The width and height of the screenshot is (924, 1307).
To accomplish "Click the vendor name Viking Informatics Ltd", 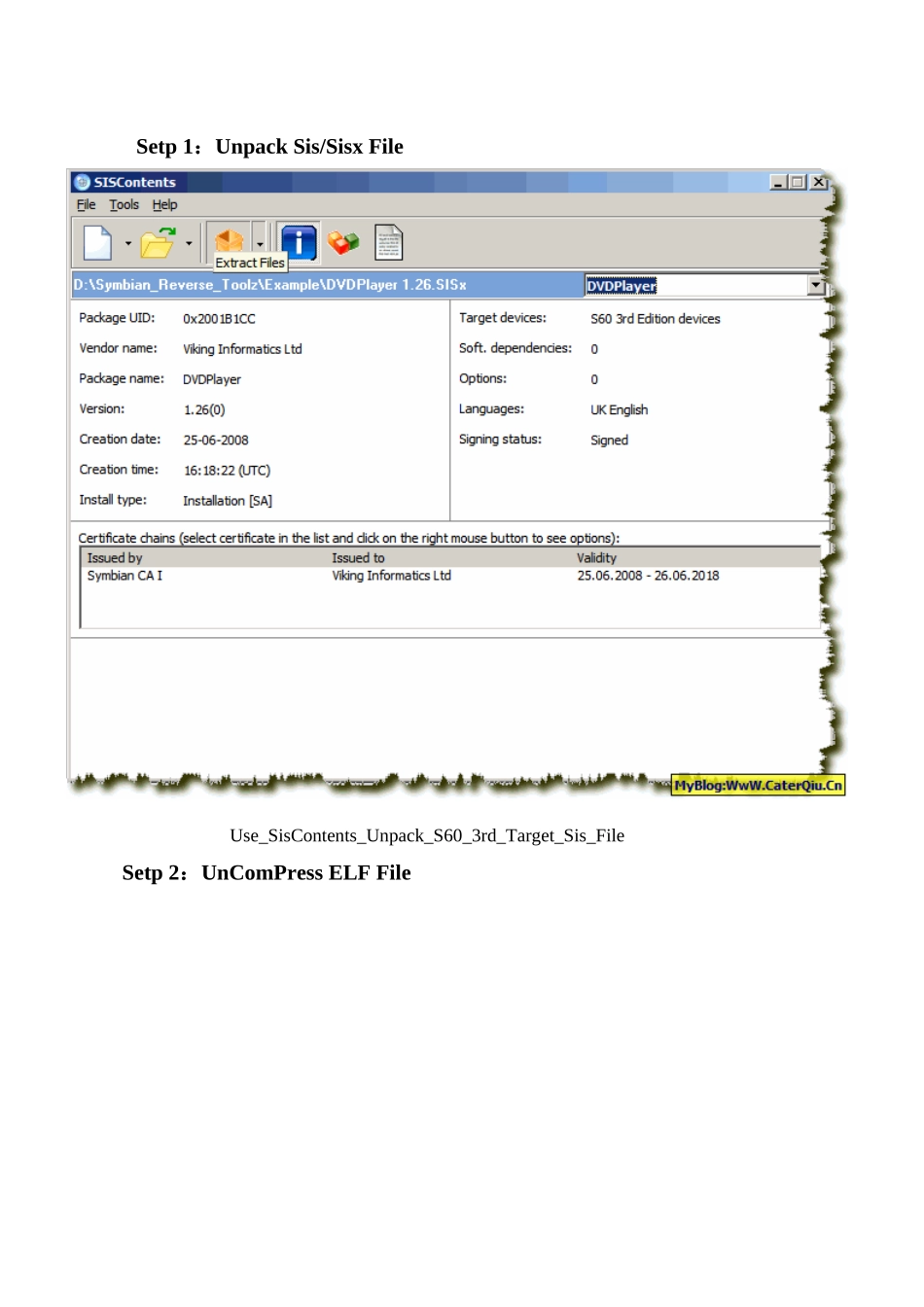I will (242, 349).
